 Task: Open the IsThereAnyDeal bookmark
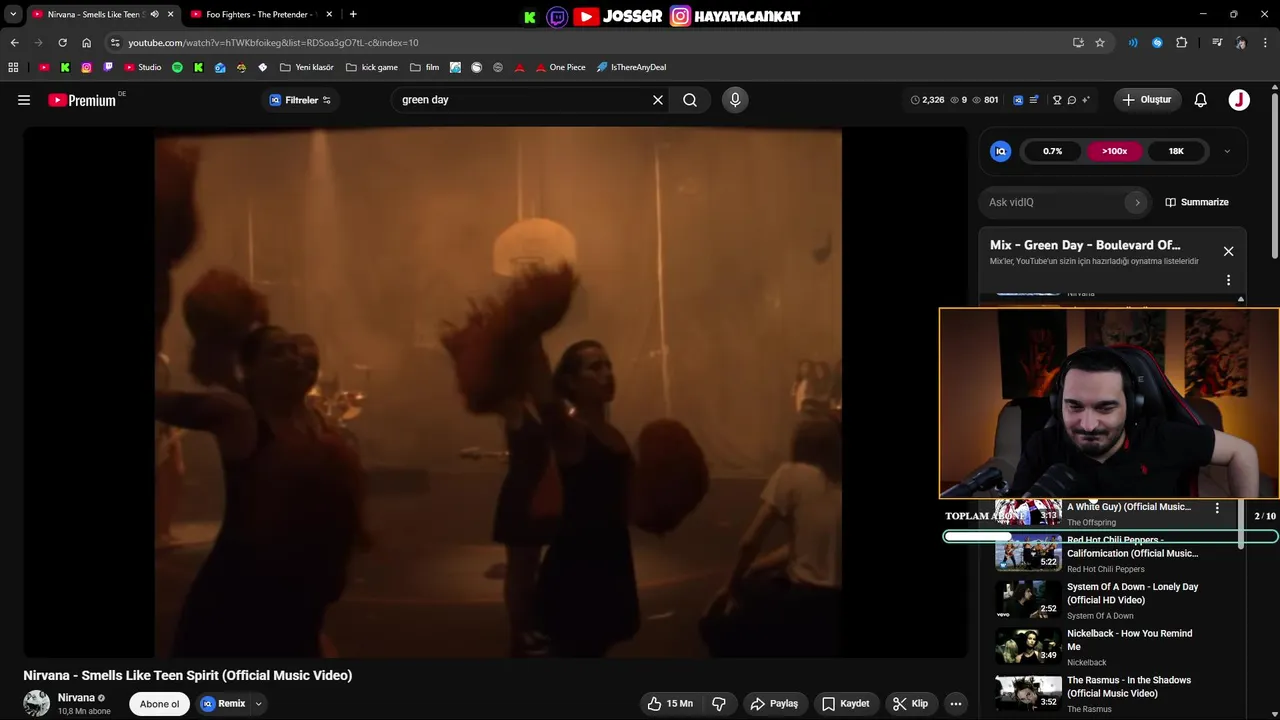coord(631,67)
